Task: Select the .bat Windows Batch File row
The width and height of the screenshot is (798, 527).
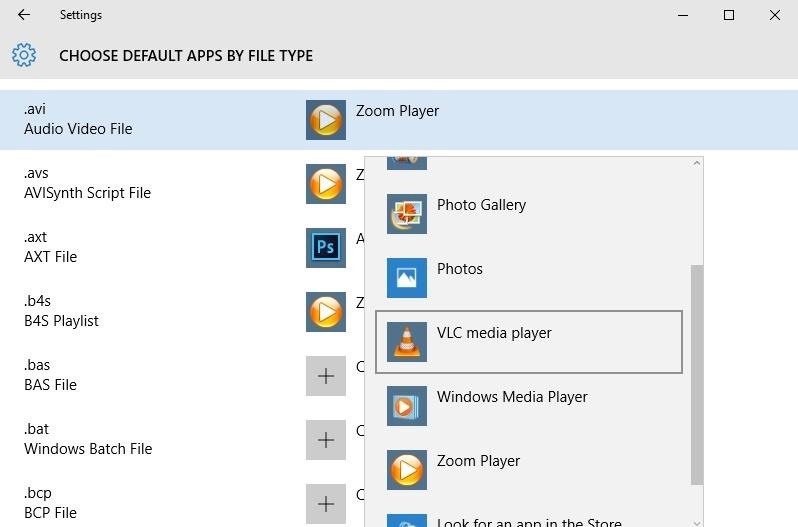Action: pos(182,440)
